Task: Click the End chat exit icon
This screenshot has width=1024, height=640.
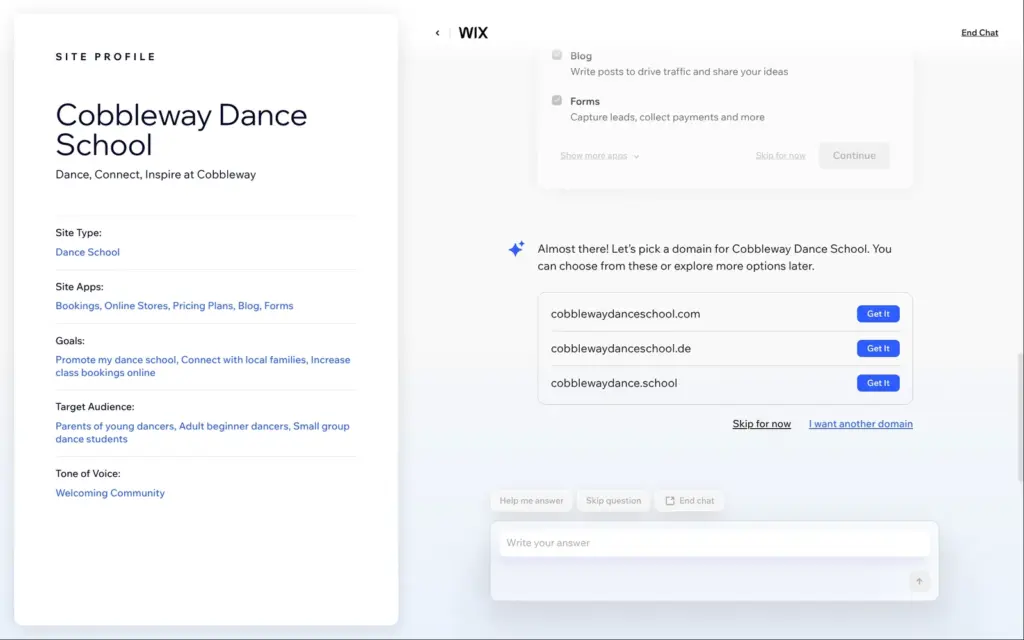Action: [x=669, y=501]
